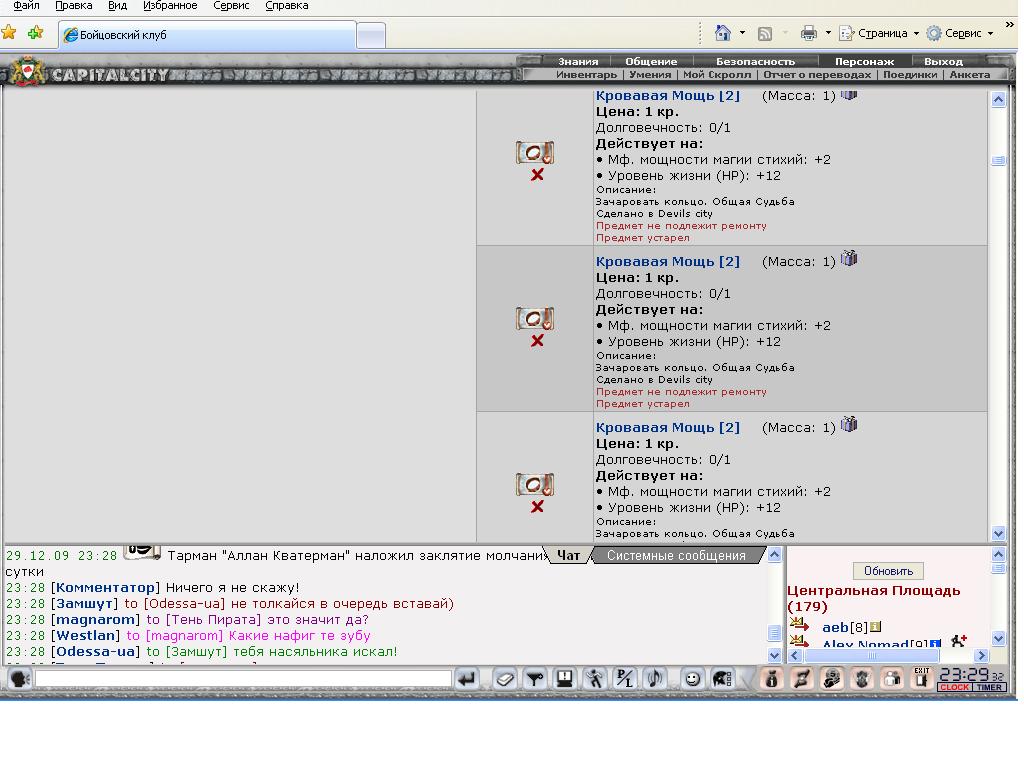
Task: Click Обновить button
Action: (888, 571)
